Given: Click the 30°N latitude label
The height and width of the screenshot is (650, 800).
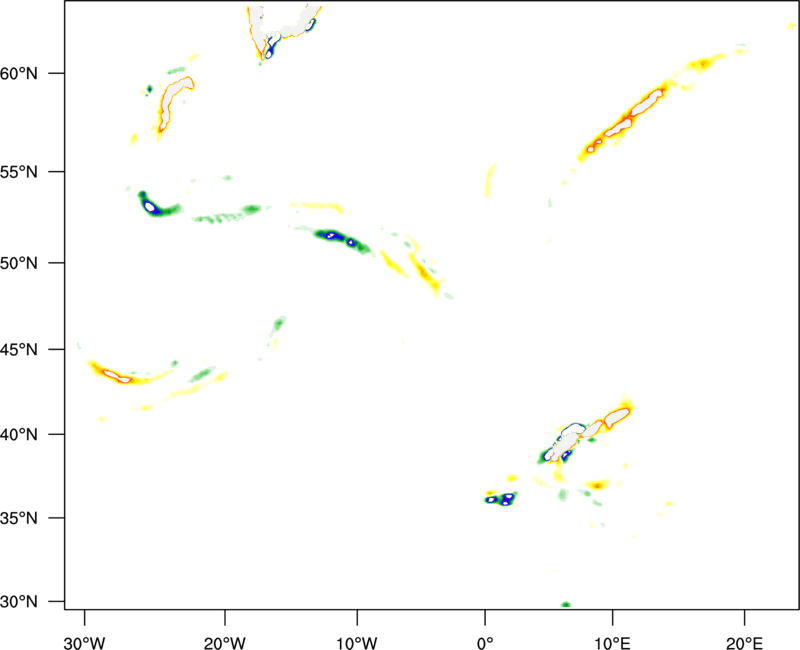Looking at the screenshot, I should tap(19, 602).
